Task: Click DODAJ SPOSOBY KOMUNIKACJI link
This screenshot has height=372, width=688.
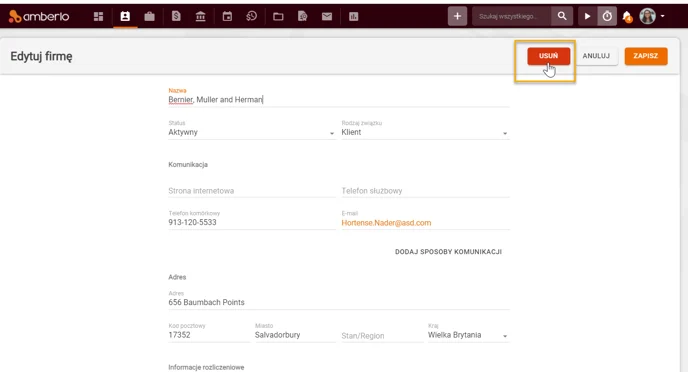Action: click(x=448, y=252)
